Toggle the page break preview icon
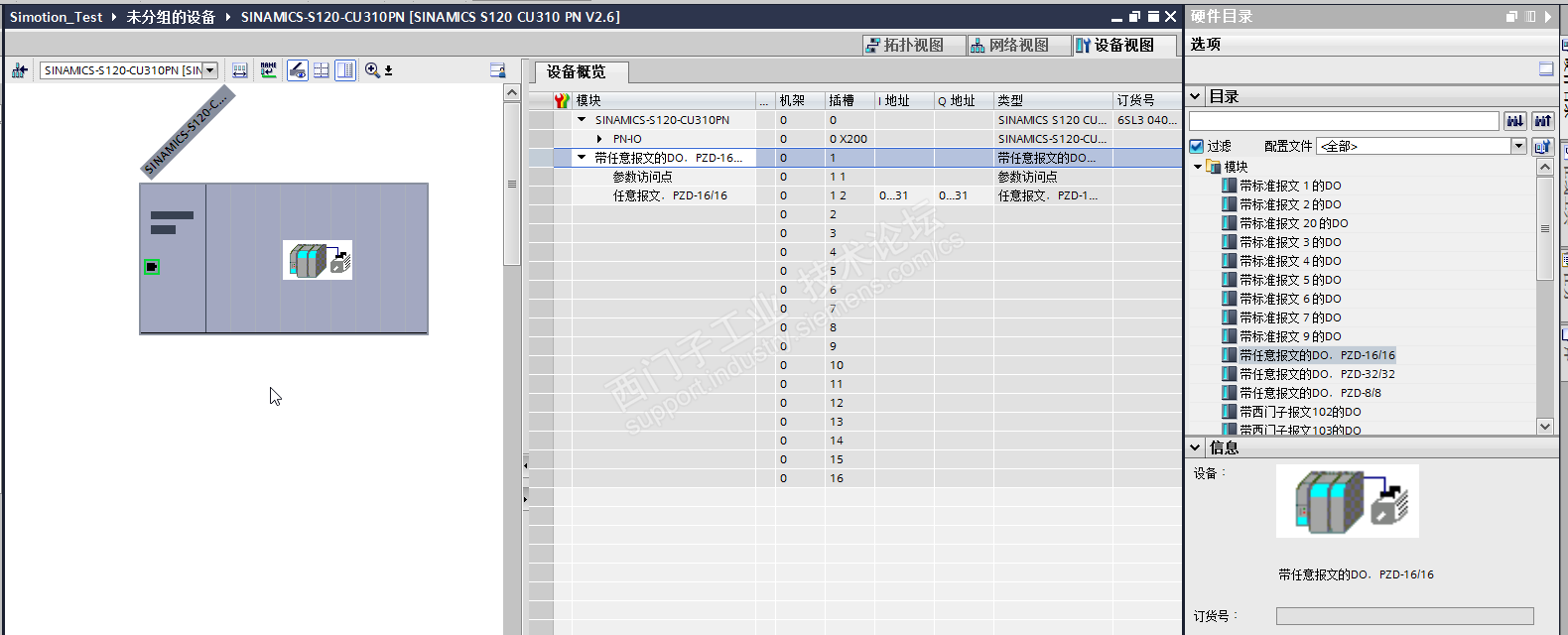1568x635 pixels. [298, 70]
